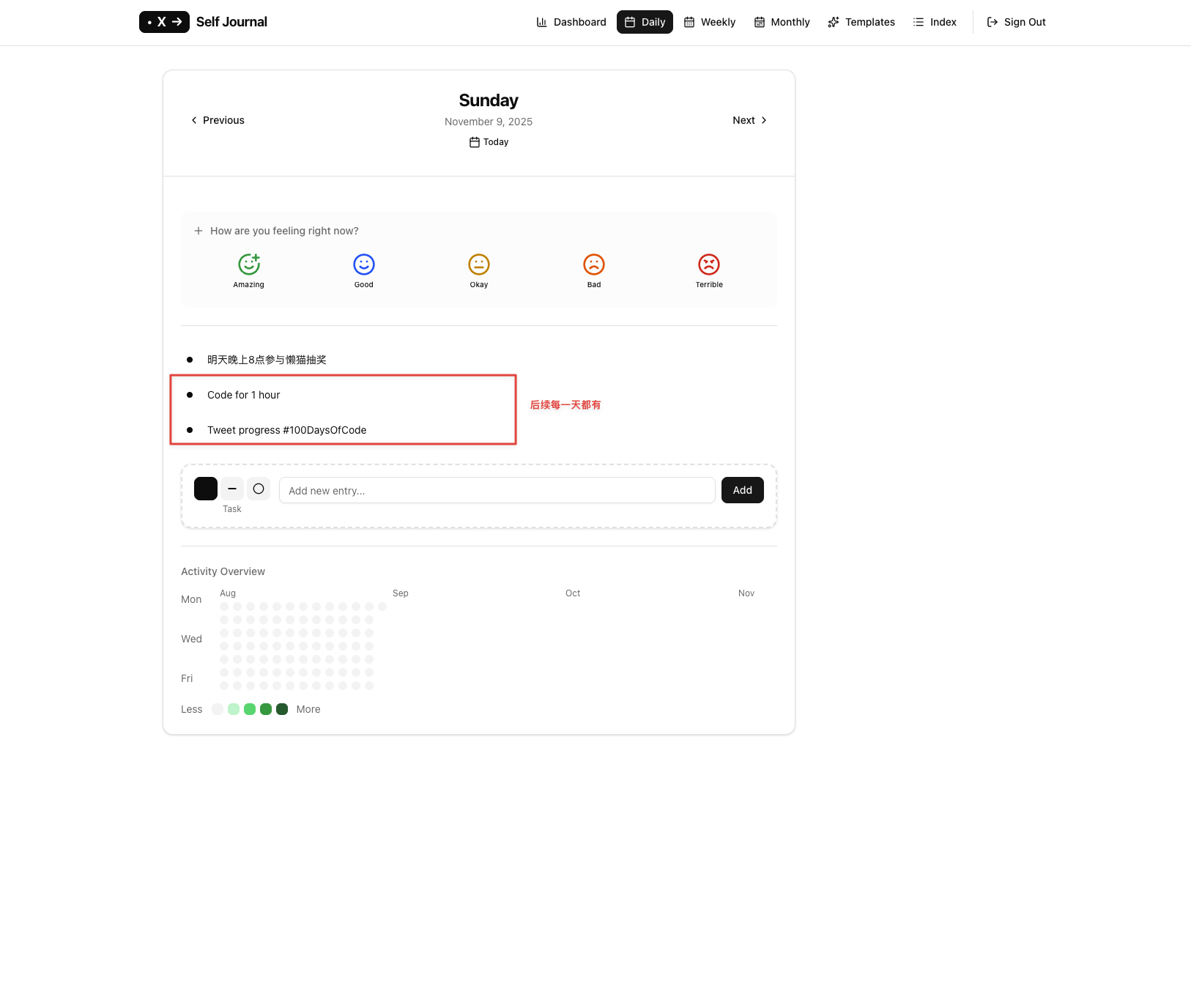The width and height of the screenshot is (1191, 1008).
Task: Switch to the Daily view
Action: (x=645, y=22)
